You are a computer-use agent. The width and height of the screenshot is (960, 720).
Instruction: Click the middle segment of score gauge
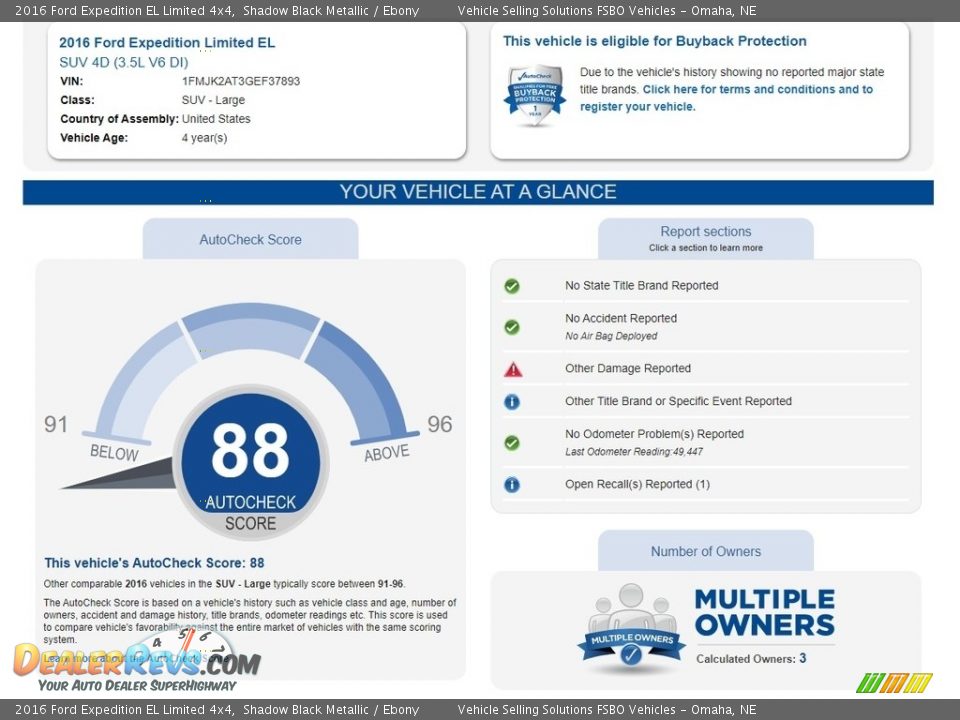[250, 329]
